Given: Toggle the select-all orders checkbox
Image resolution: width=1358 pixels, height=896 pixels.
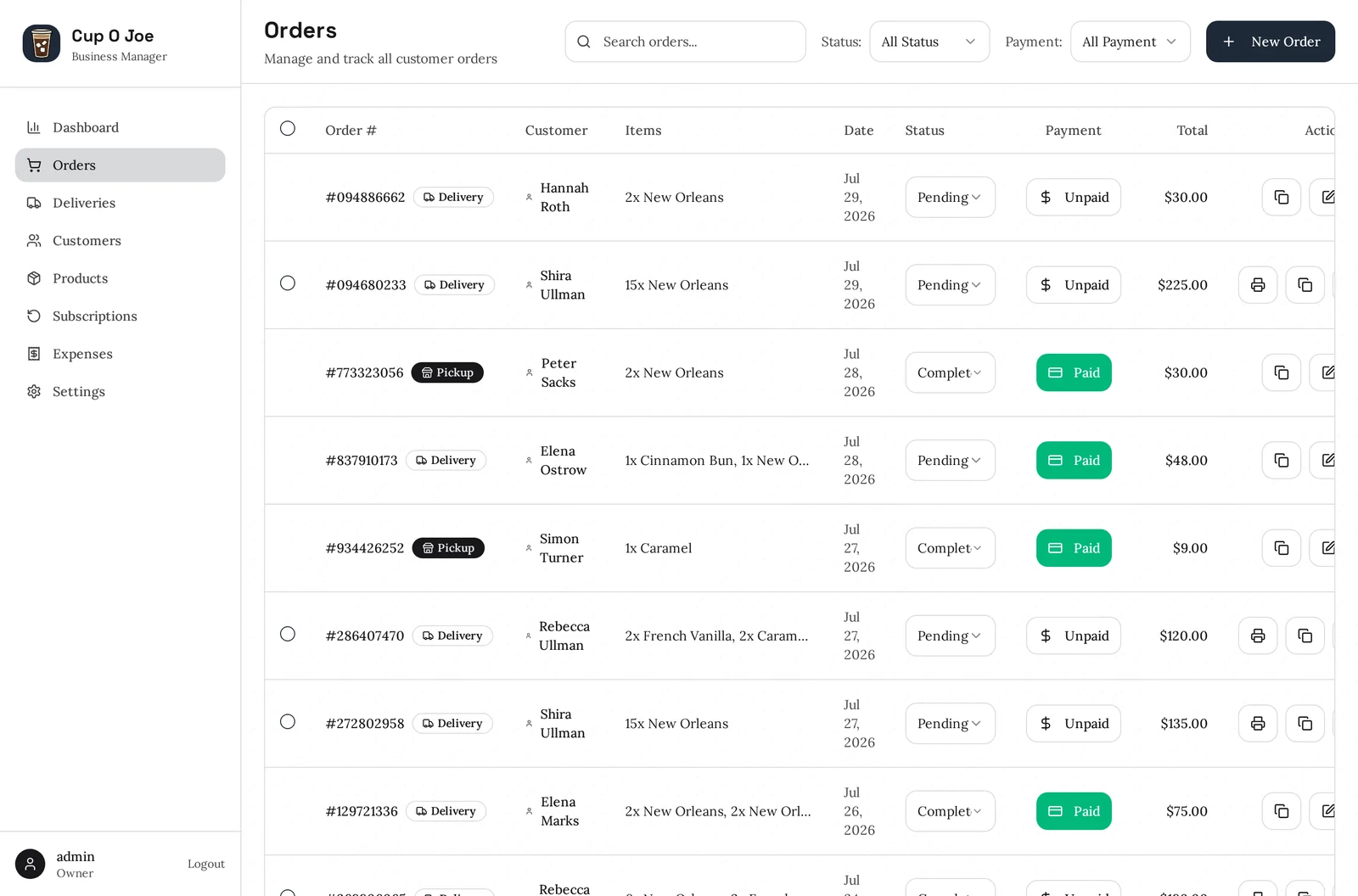Looking at the screenshot, I should coord(288,128).
